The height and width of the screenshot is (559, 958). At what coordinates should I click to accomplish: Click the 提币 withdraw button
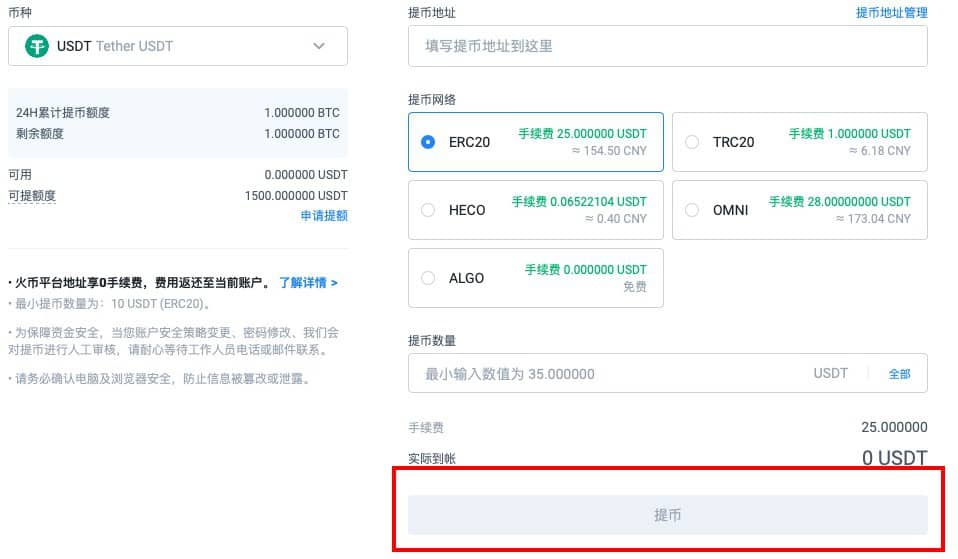tap(668, 515)
